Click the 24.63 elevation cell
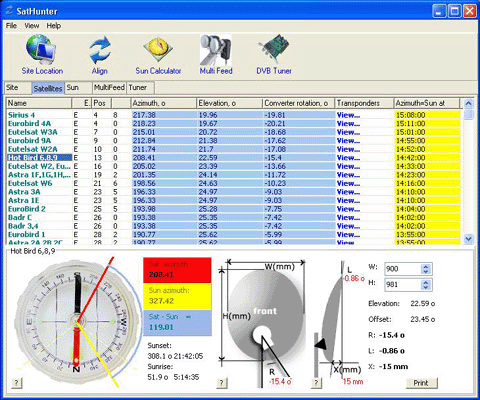The image size is (480, 400). (x=230, y=183)
